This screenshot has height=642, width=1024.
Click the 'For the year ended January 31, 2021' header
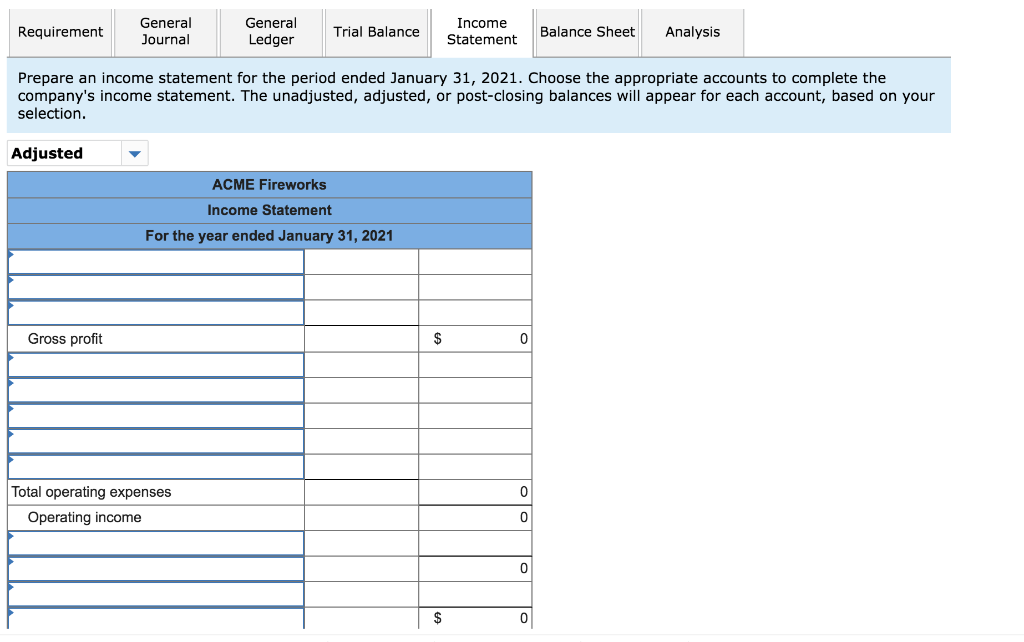pyautogui.click(x=269, y=236)
